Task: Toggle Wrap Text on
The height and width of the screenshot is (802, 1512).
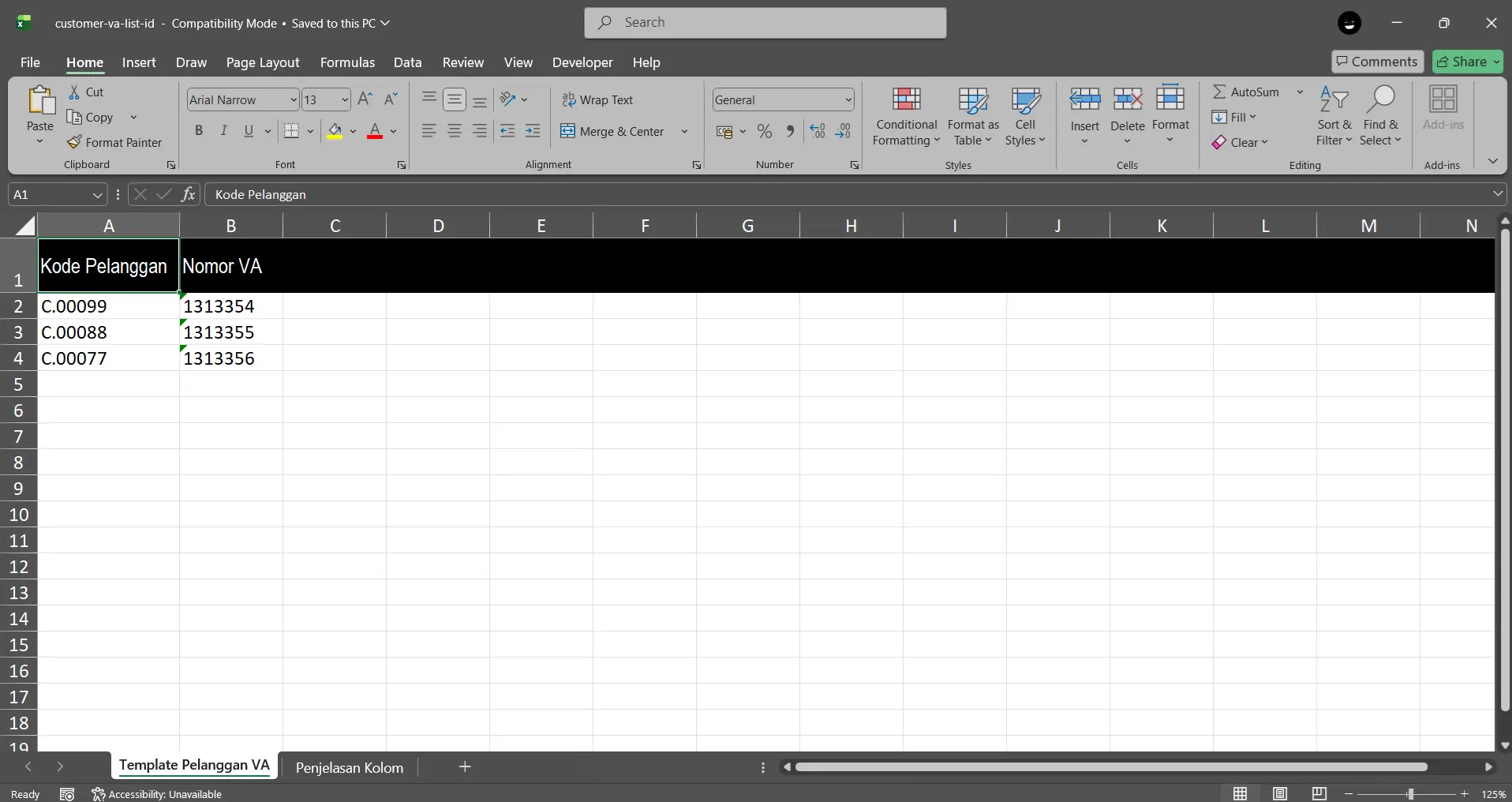Action: click(x=597, y=99)
